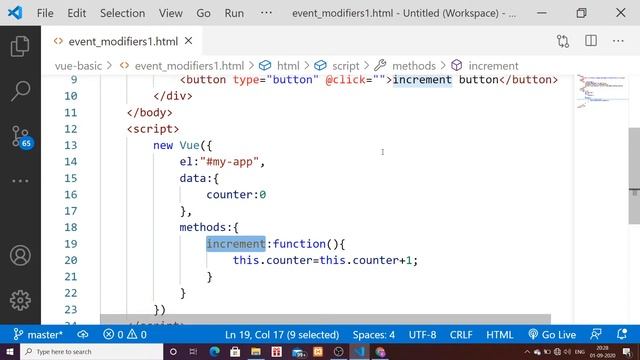The height and width of the screenshot is (360, 640).
Task: Click html breadcrumb symbol
Action: [x=288, y=66]
